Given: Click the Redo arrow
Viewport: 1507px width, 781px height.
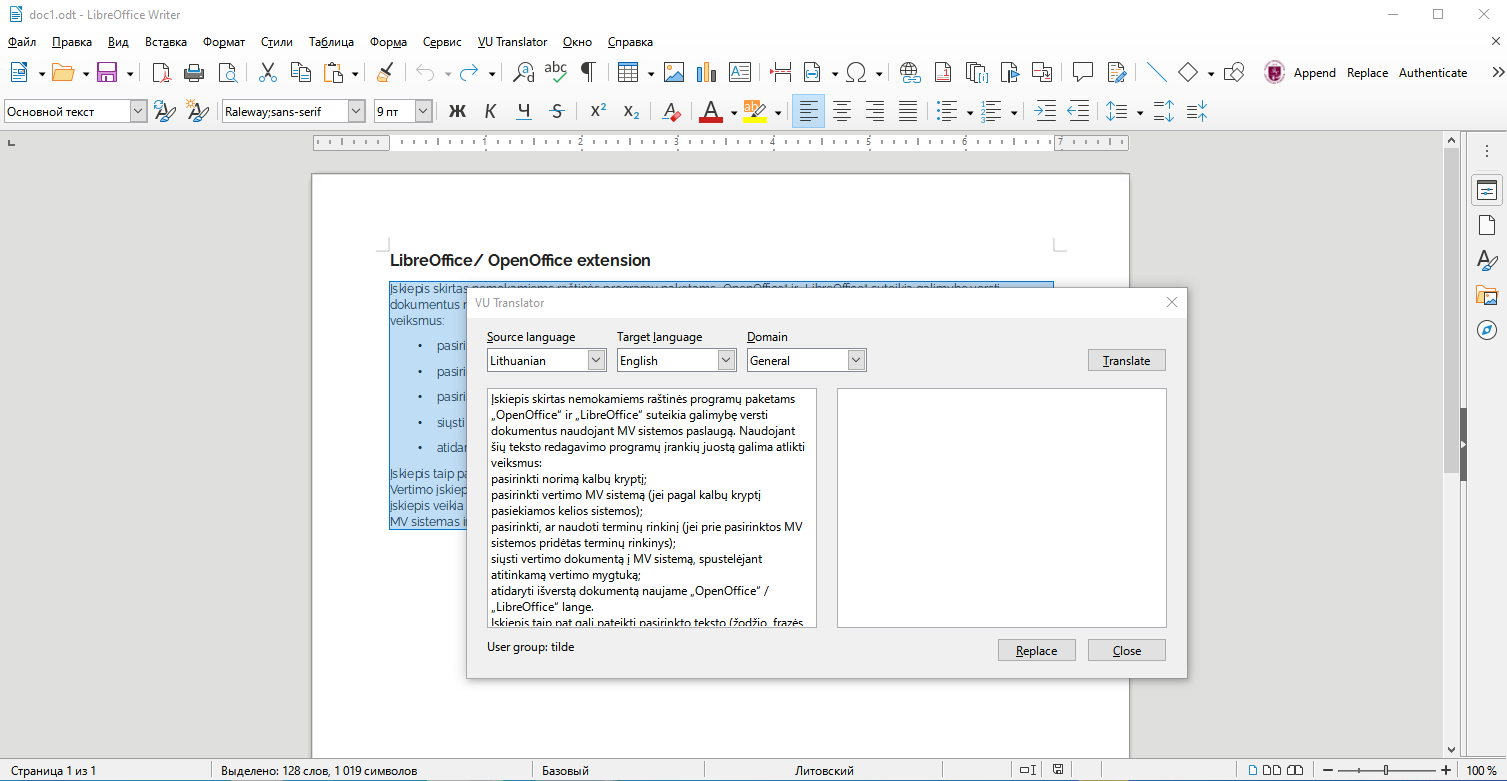Looking at the screenshot, I should click(x=469, y=72).
